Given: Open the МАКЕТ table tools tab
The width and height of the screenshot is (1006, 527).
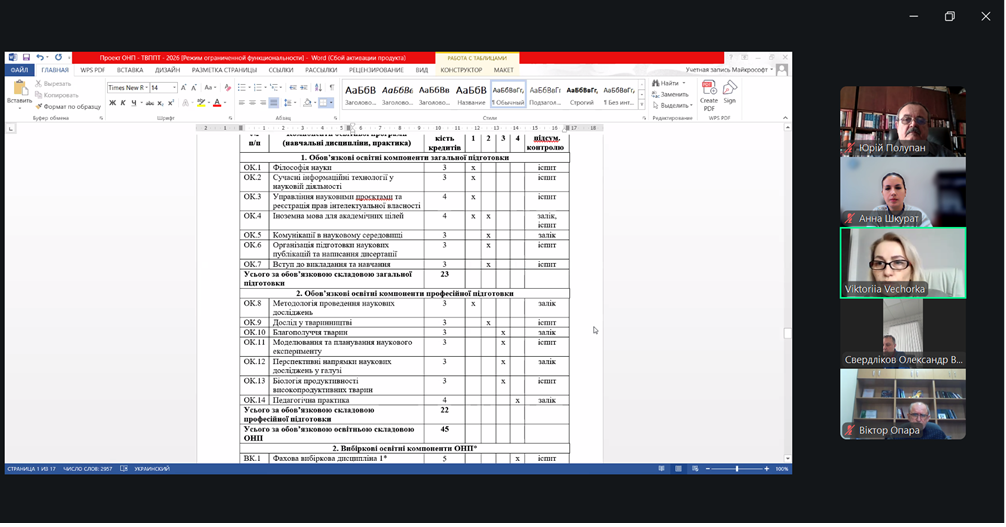Looking at the screenshot, I should click(504, 70).
